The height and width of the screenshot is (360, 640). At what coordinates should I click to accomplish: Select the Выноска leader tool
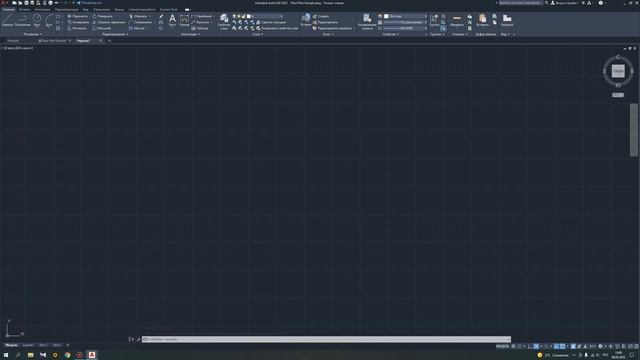(200, 22)
